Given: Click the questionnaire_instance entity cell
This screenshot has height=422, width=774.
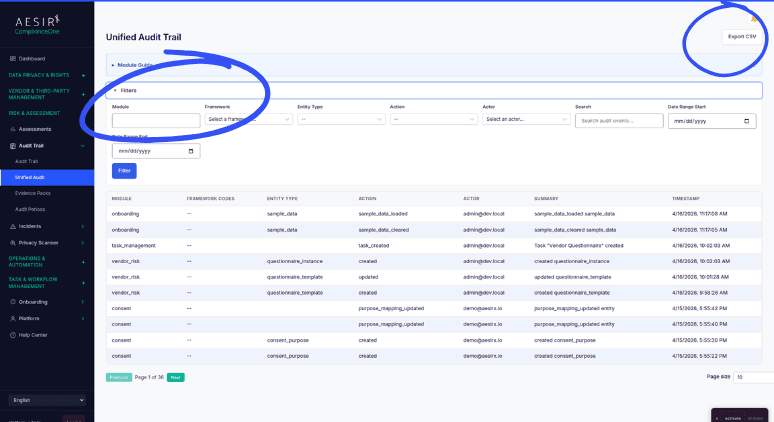Looking at the screenshot, I should (x=295, y=262).
